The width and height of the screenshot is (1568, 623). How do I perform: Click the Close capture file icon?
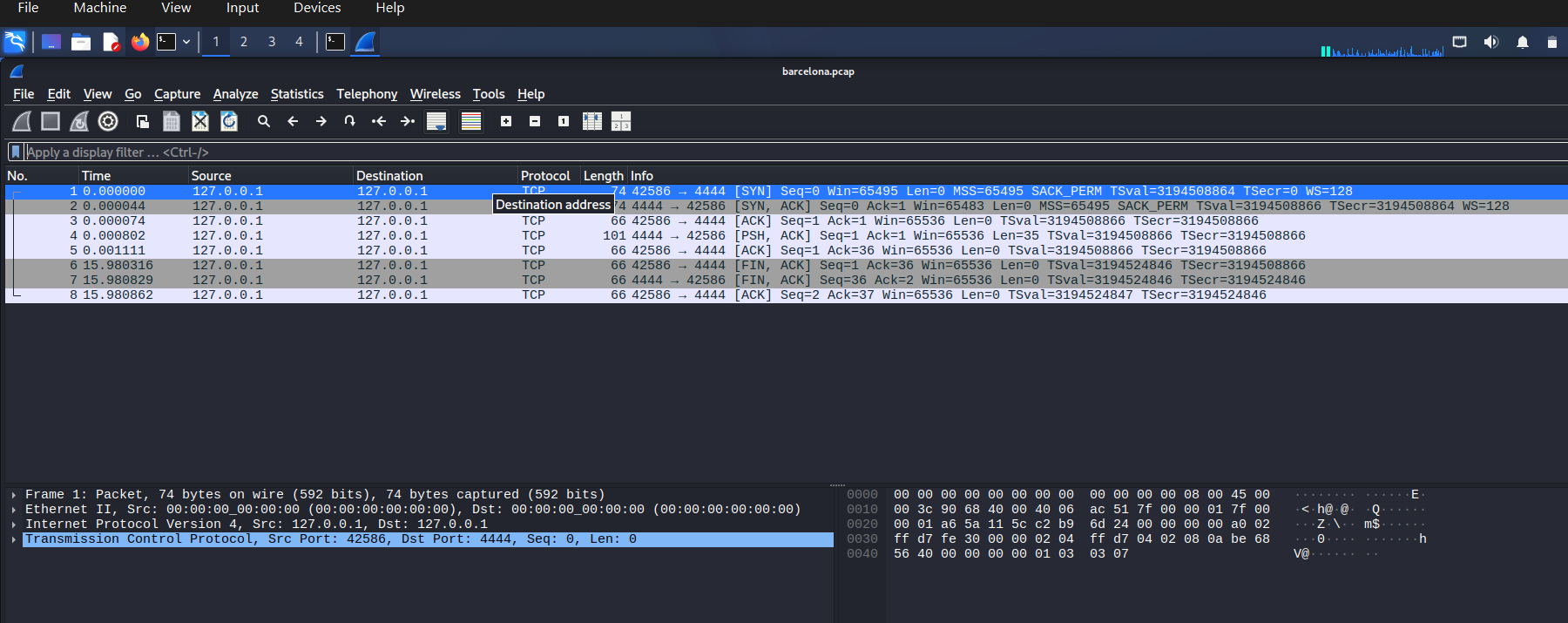coord(200,121)
